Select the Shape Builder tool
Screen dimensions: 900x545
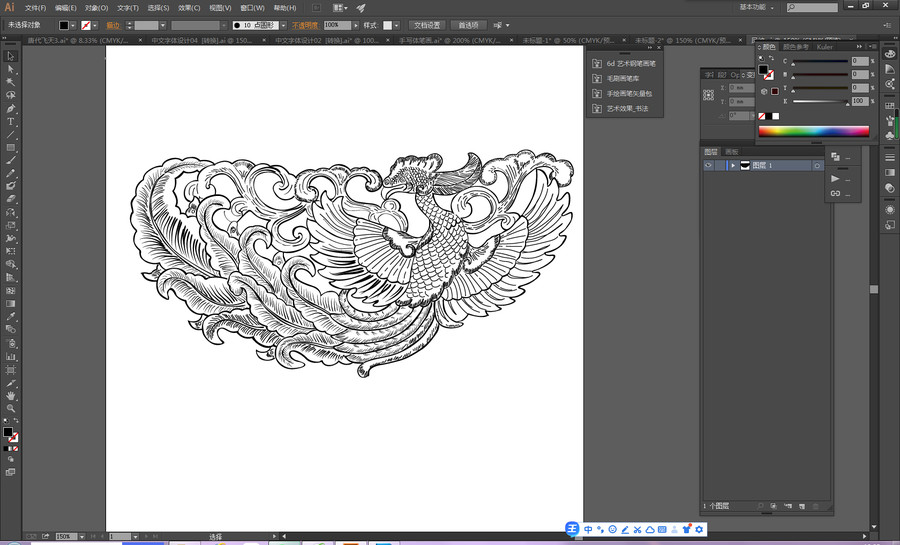10,264
